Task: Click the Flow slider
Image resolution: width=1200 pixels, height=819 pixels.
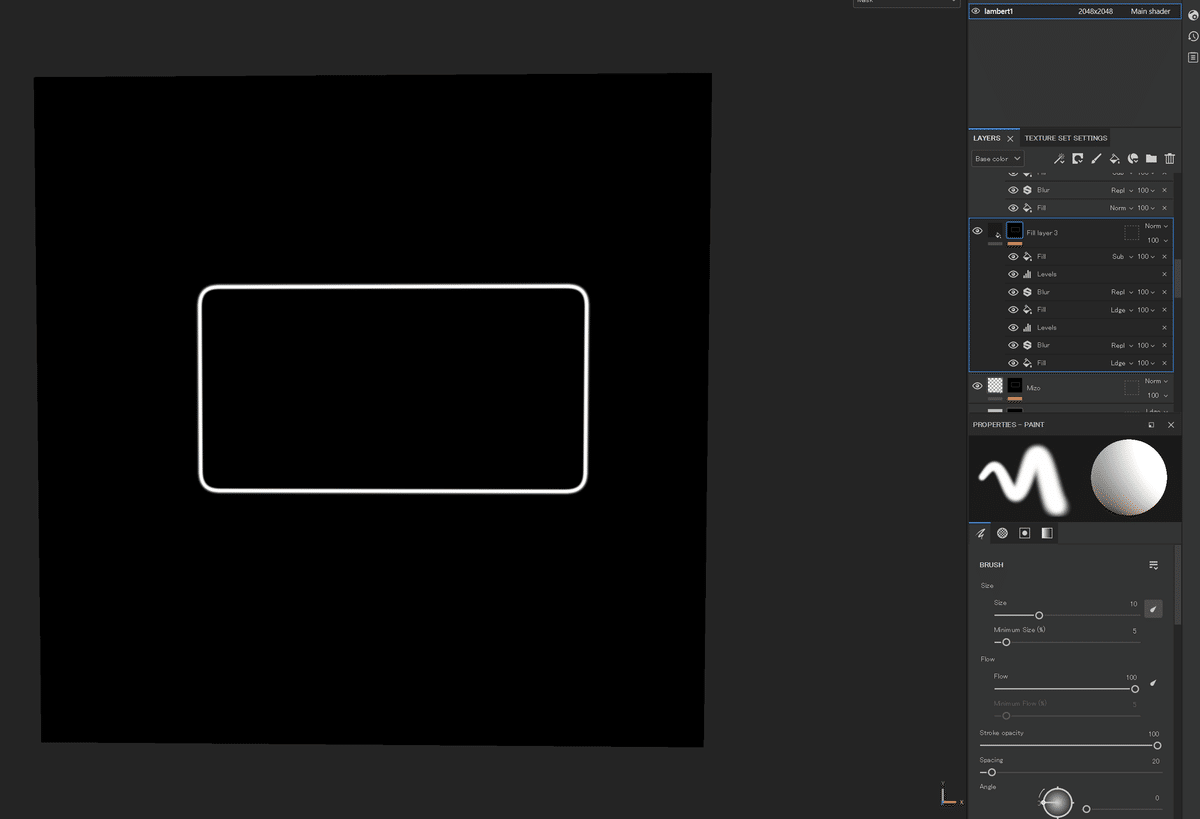Action: pos(1065,688)
